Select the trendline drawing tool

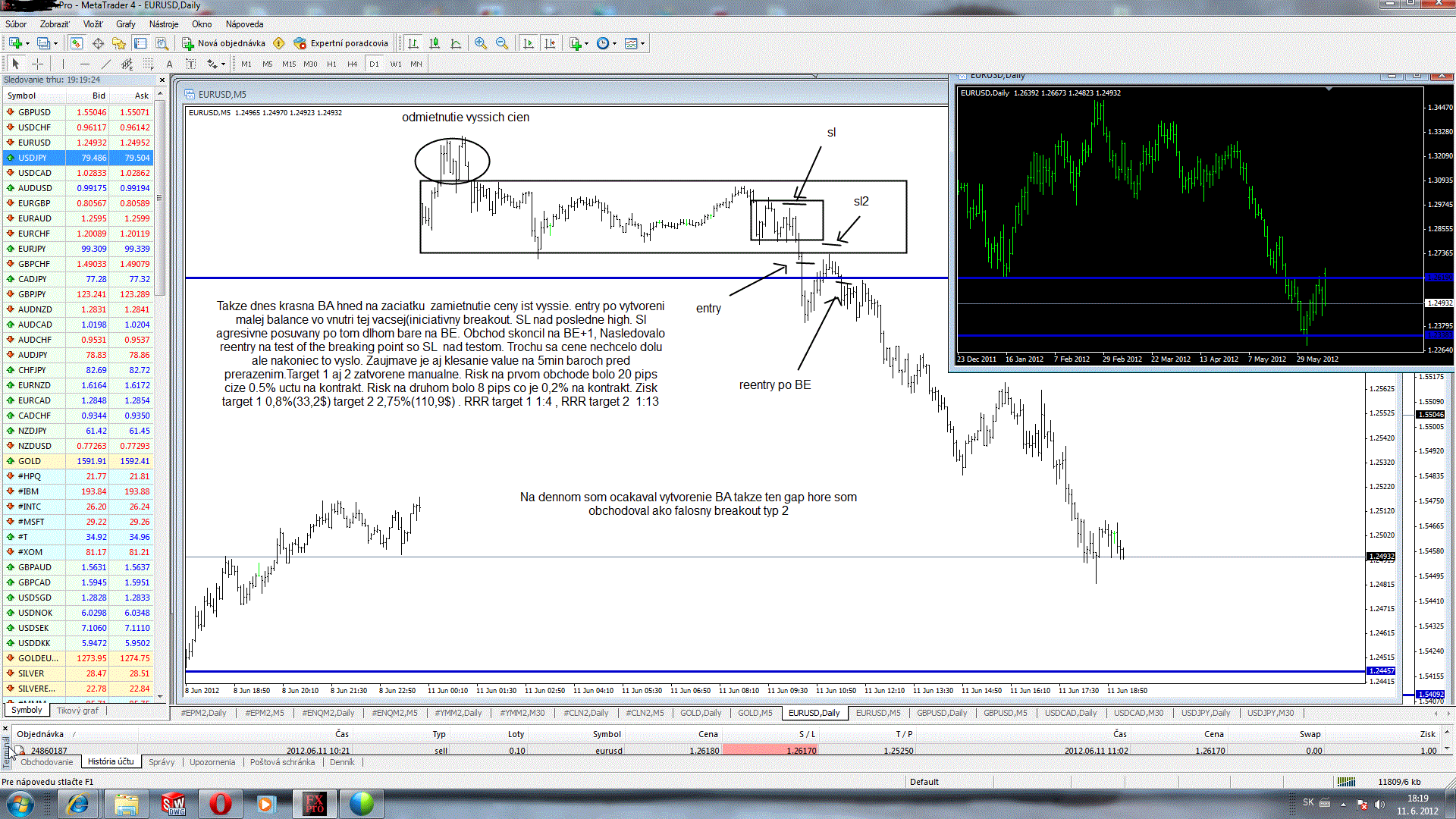(x=106, y=64)
